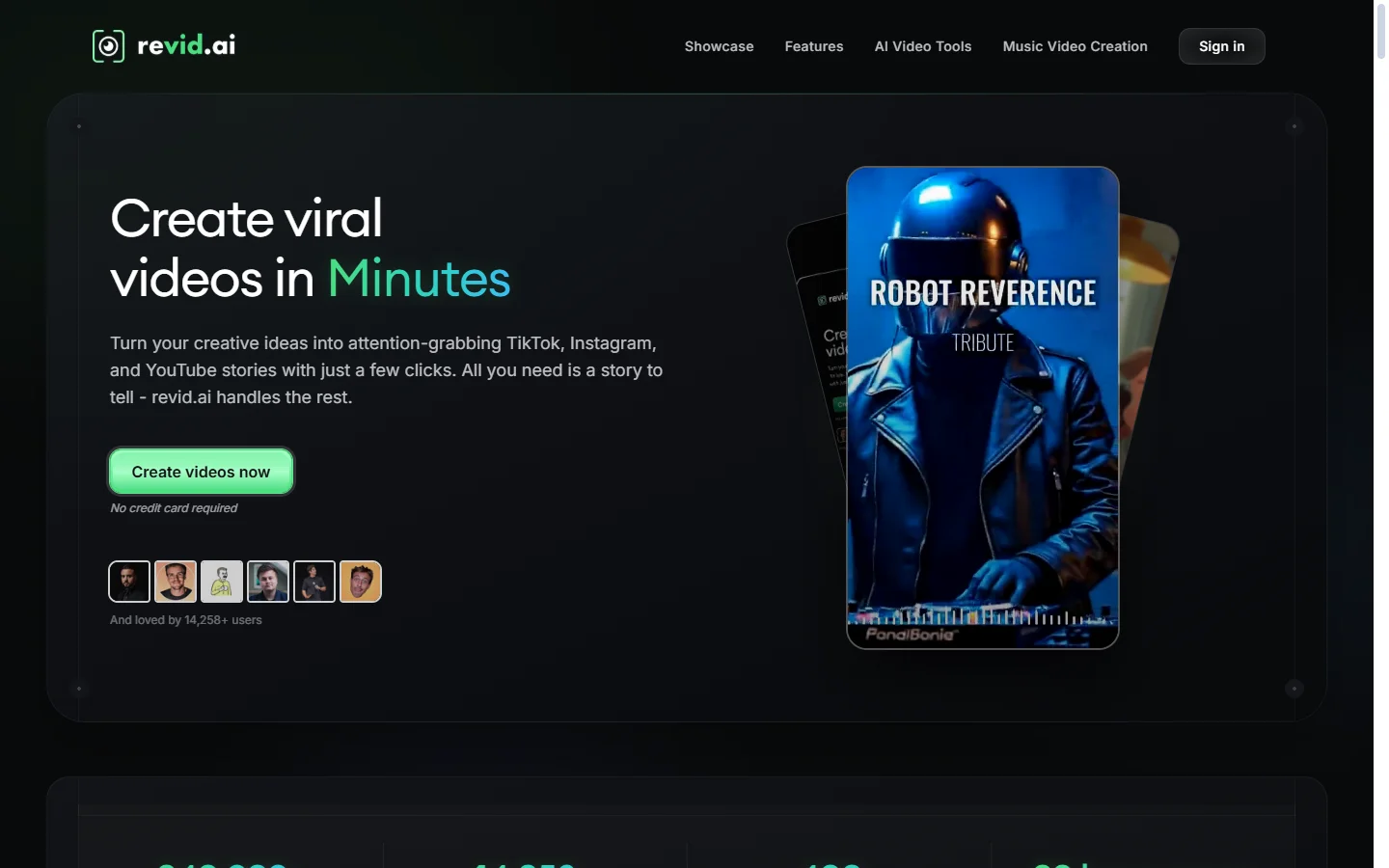Click the page vertical scrollbar thumb
The height and width of the screenshot is (868, 1389).
[x=1380, y=31]
